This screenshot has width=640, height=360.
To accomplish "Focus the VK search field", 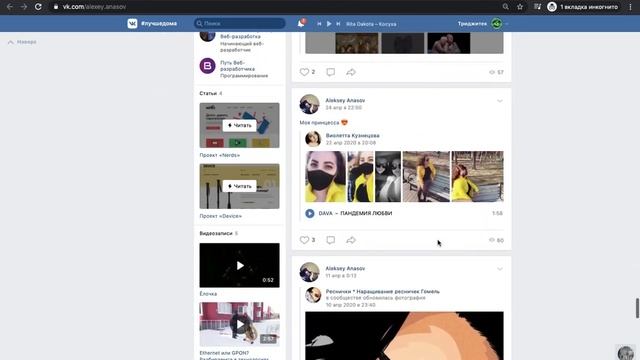I will [240, 24].
